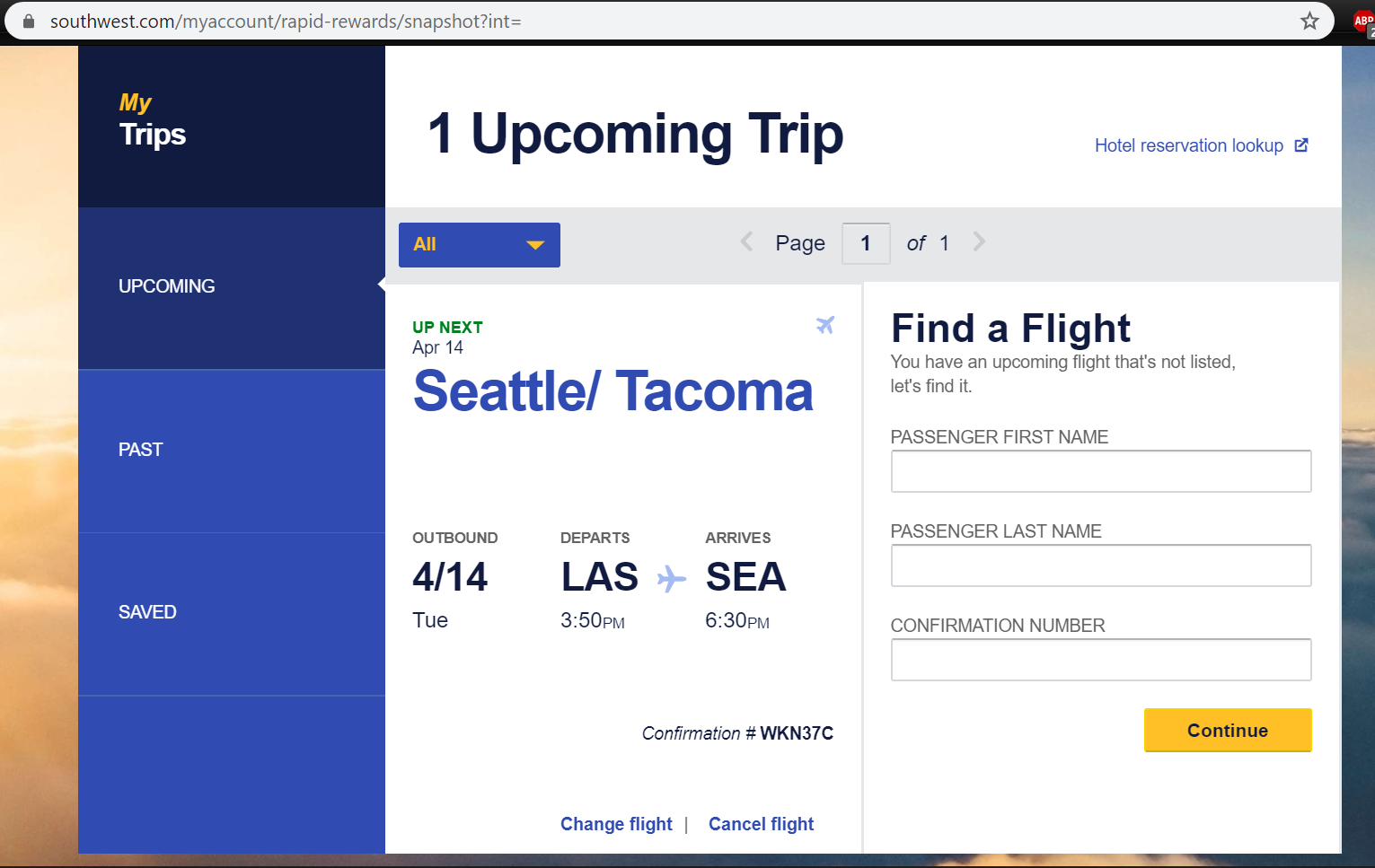Go to the next page arrow
This screenshot has width=1375, height=868.
[979, 241]
